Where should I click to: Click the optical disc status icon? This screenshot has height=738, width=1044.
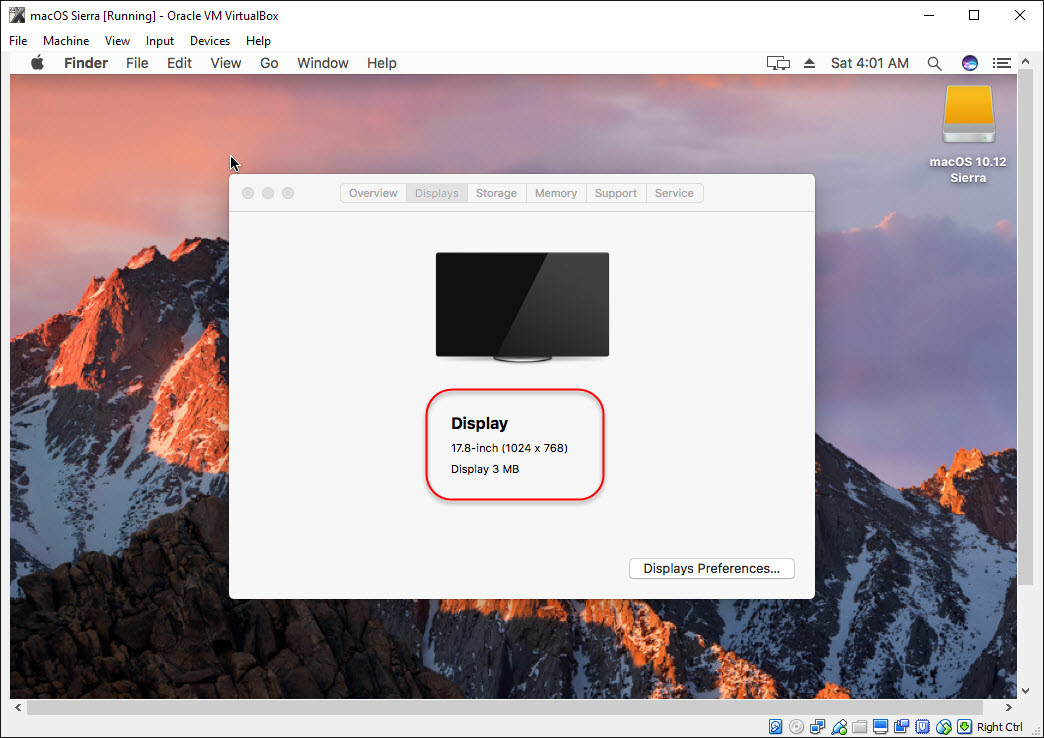(x=796, y=727)
